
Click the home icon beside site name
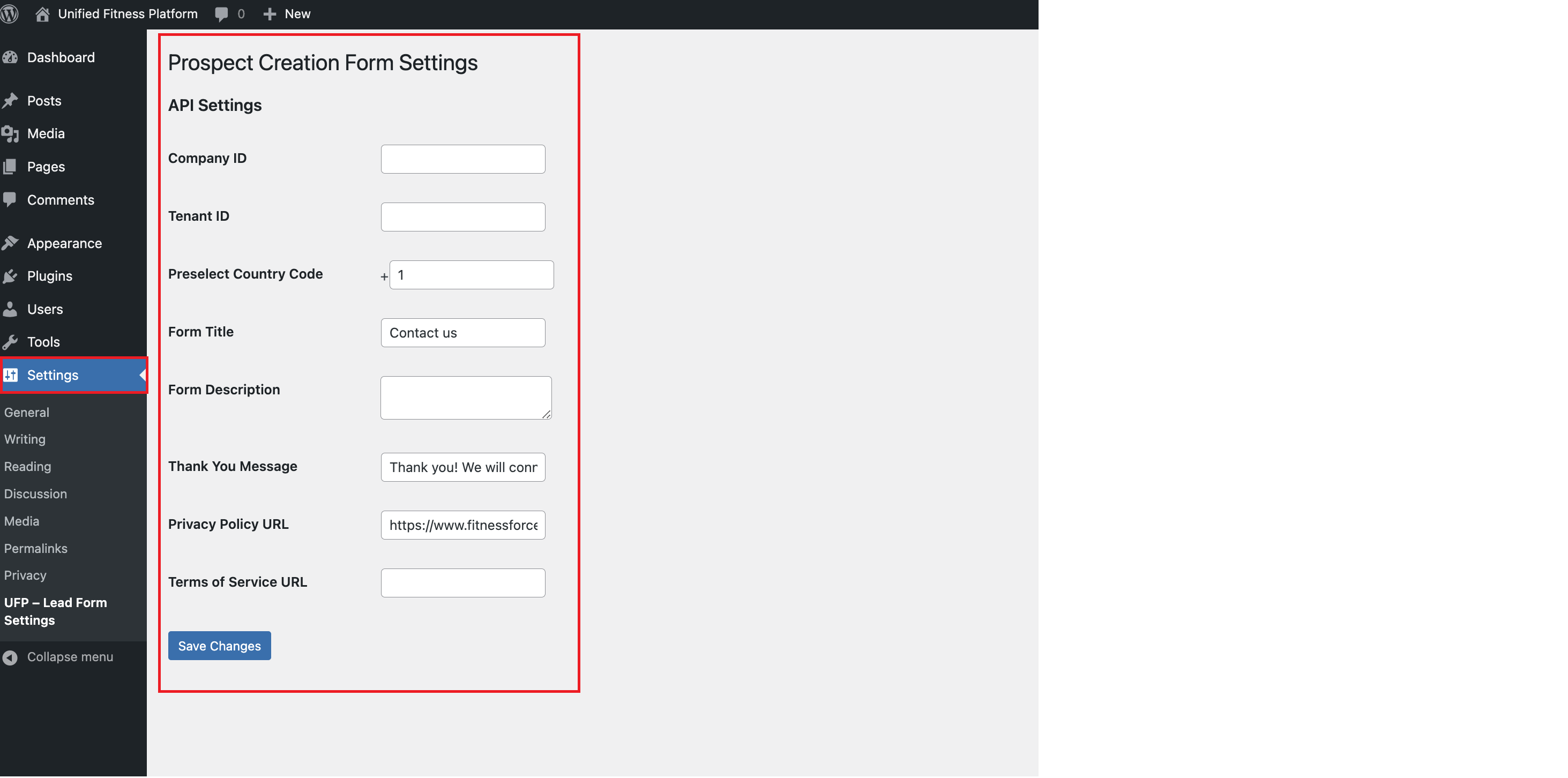tap(42, 13)
